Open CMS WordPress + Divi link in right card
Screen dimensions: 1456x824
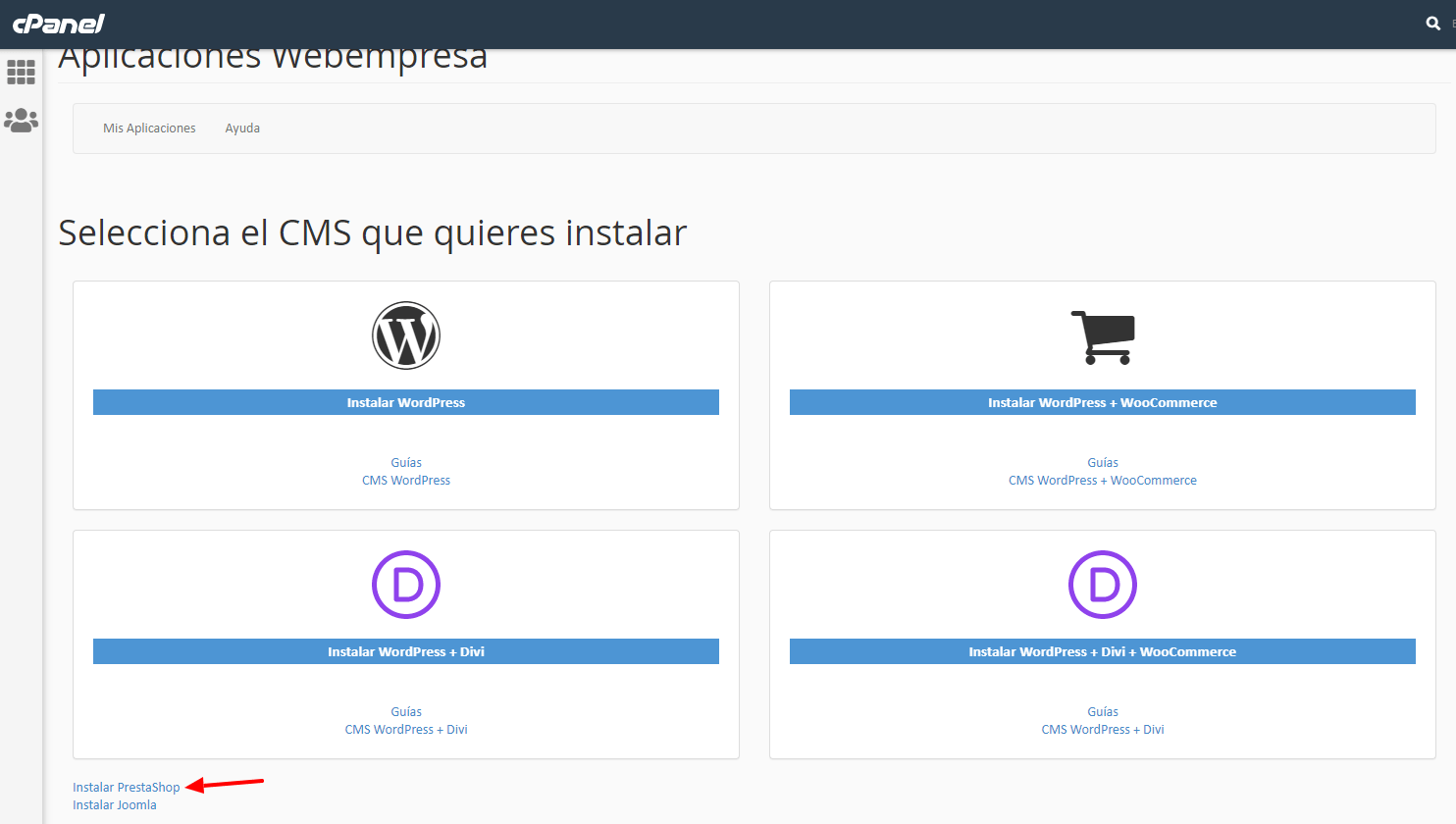(x=1103, y=730)
